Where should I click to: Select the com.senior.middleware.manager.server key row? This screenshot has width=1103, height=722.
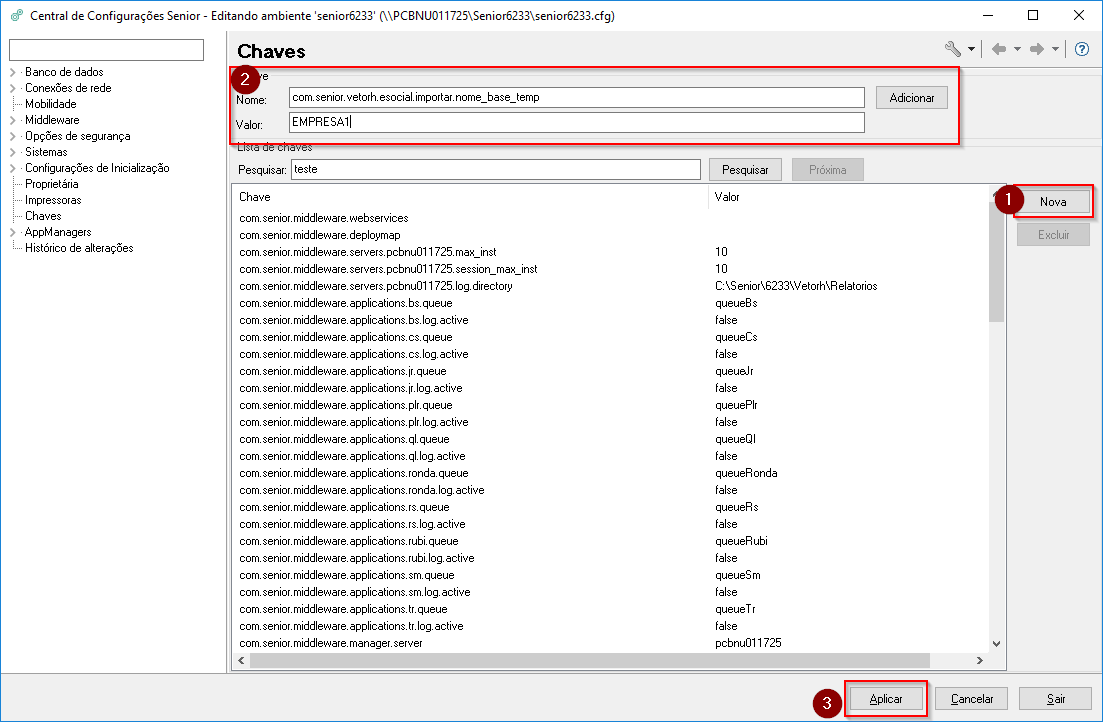(x=330, y=643)
